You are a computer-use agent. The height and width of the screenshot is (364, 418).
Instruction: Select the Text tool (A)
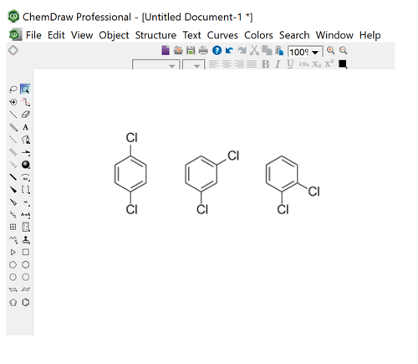pos(26,127)
